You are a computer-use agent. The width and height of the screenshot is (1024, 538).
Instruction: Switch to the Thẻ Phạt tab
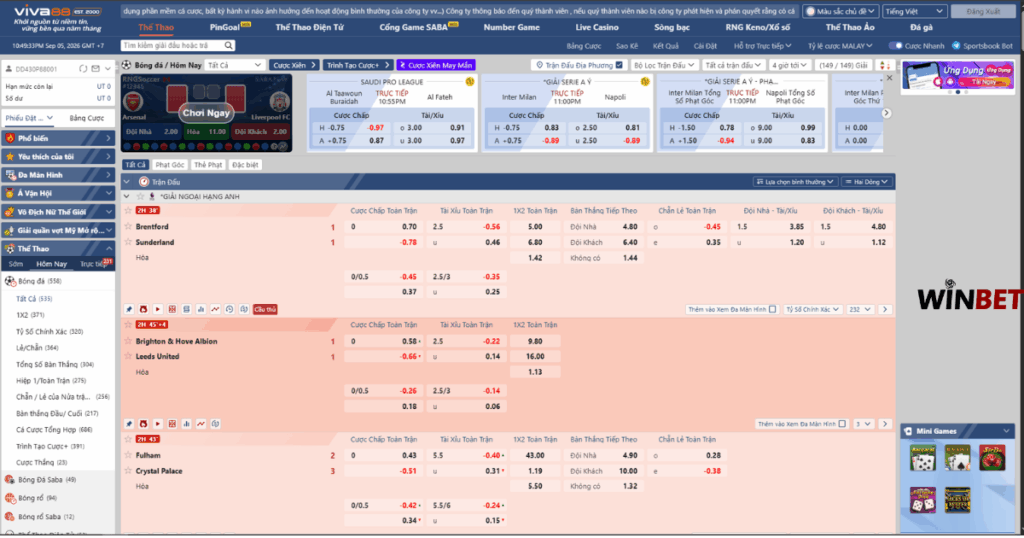point(208,165)
